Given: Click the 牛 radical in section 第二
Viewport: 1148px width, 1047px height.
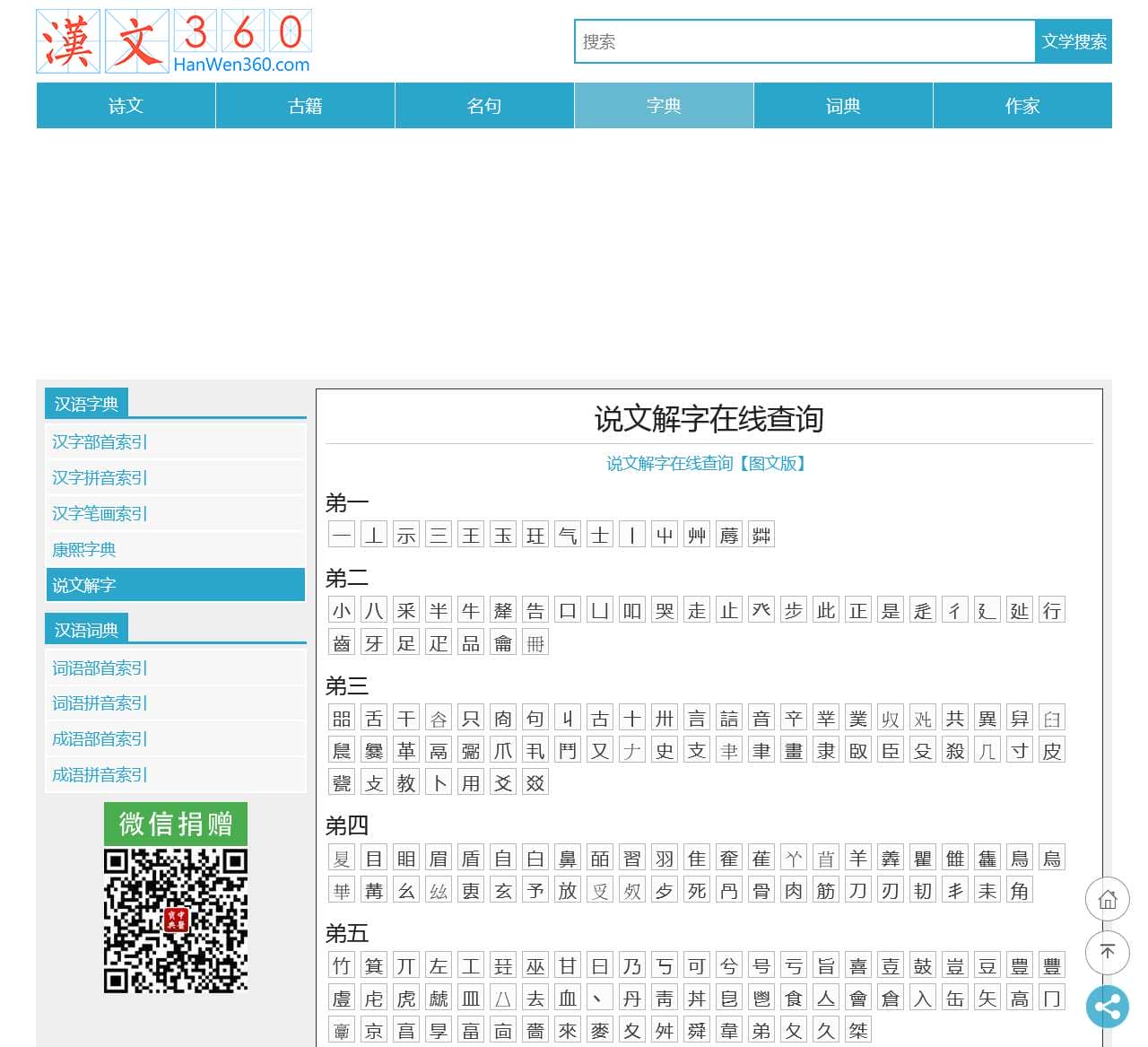Looking at the screenshot, I should tap(471, 611).
